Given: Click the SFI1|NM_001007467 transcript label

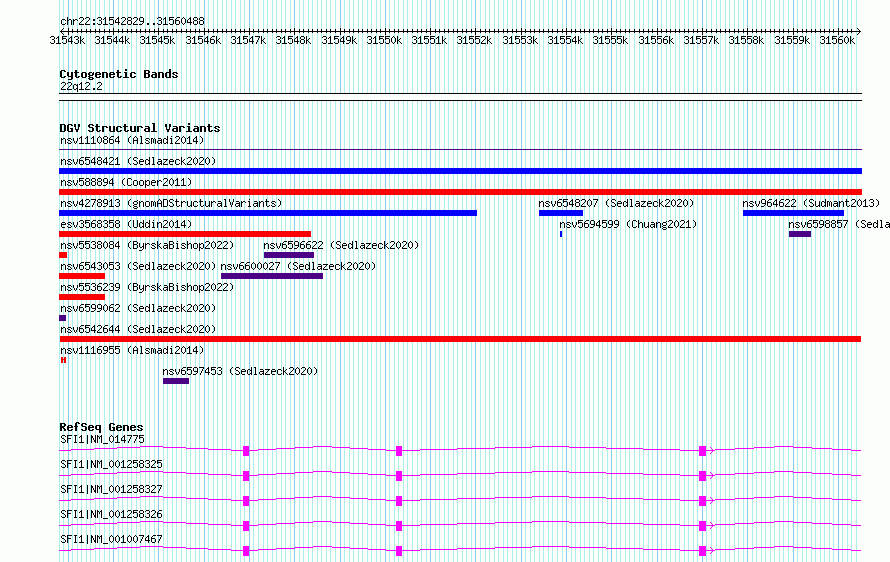Looking at the screenshot, I should (111, 539).
